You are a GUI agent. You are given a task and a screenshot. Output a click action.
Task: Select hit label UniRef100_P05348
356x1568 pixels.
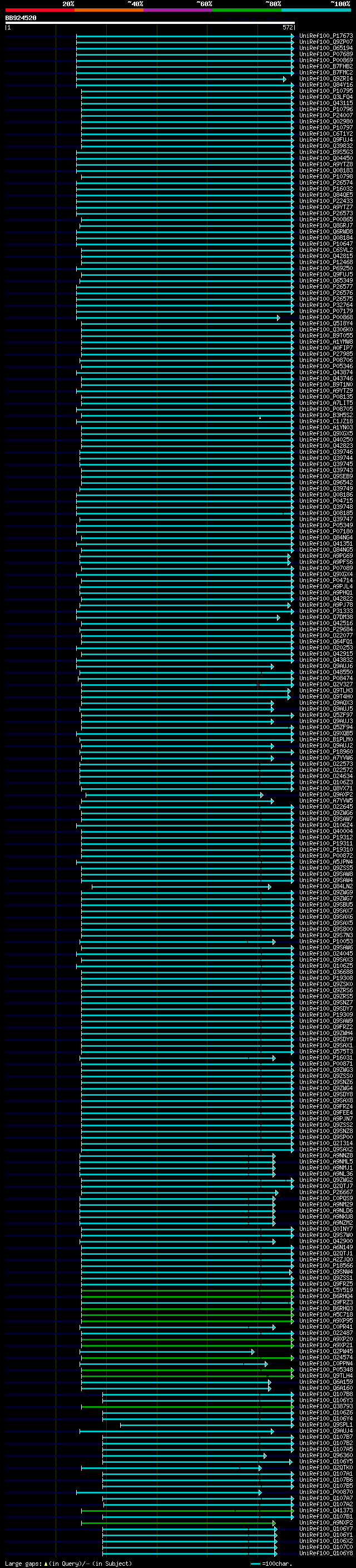click(326, 1369)
